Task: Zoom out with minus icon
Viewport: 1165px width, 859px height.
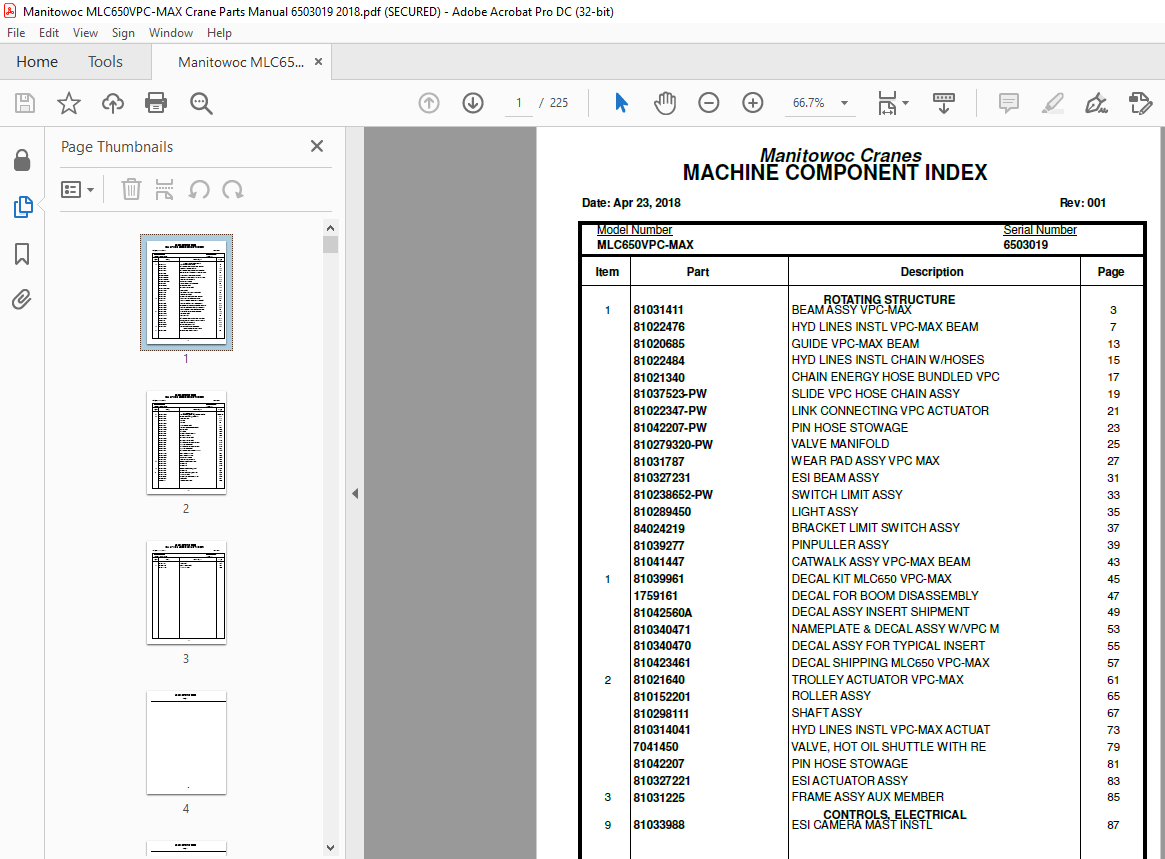Action: [x=709, y=103]
